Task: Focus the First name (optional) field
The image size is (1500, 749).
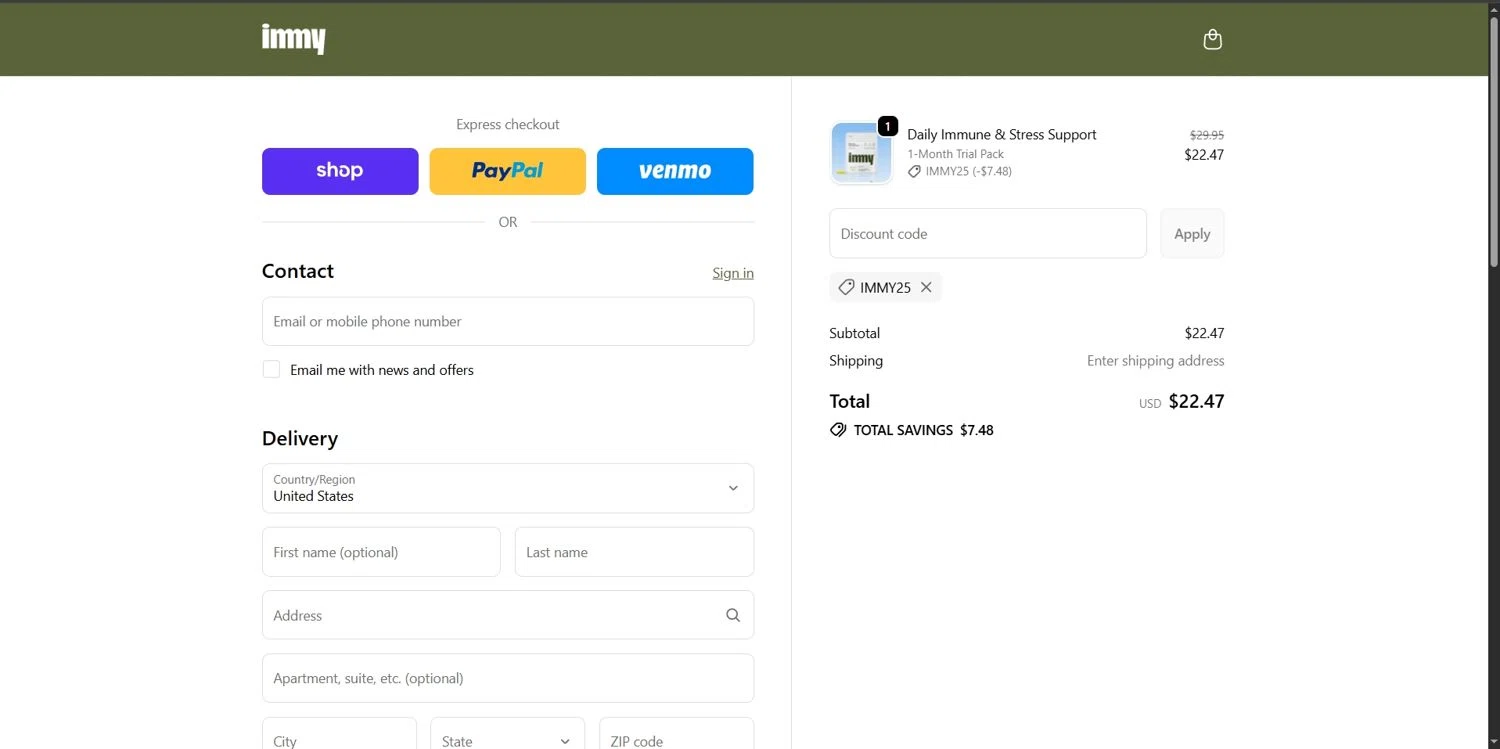Action: pyautogui.click(x=381, y=552)
